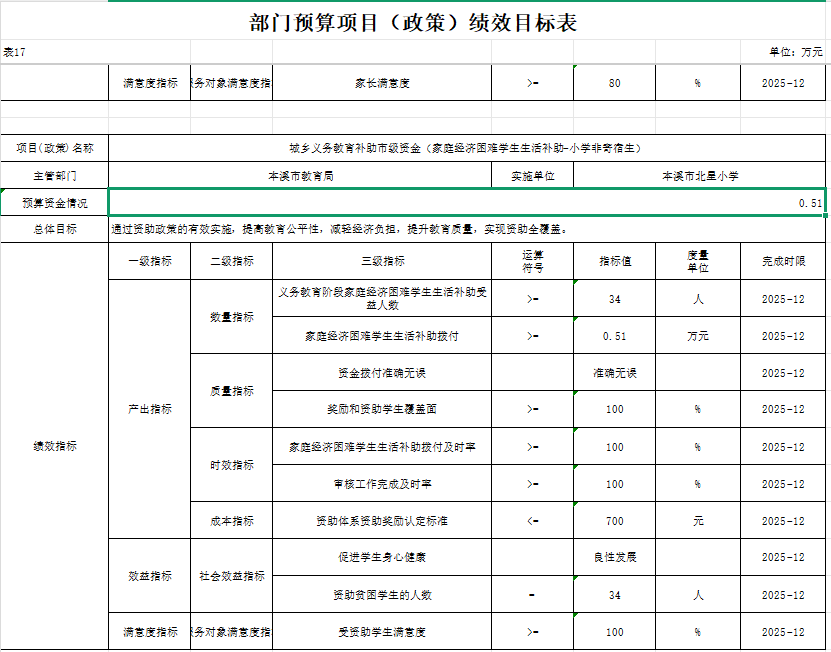Select value 34 in 资助贫困学生的人数 row
This screenshot has width=831, height=652.
pos(614,595)
